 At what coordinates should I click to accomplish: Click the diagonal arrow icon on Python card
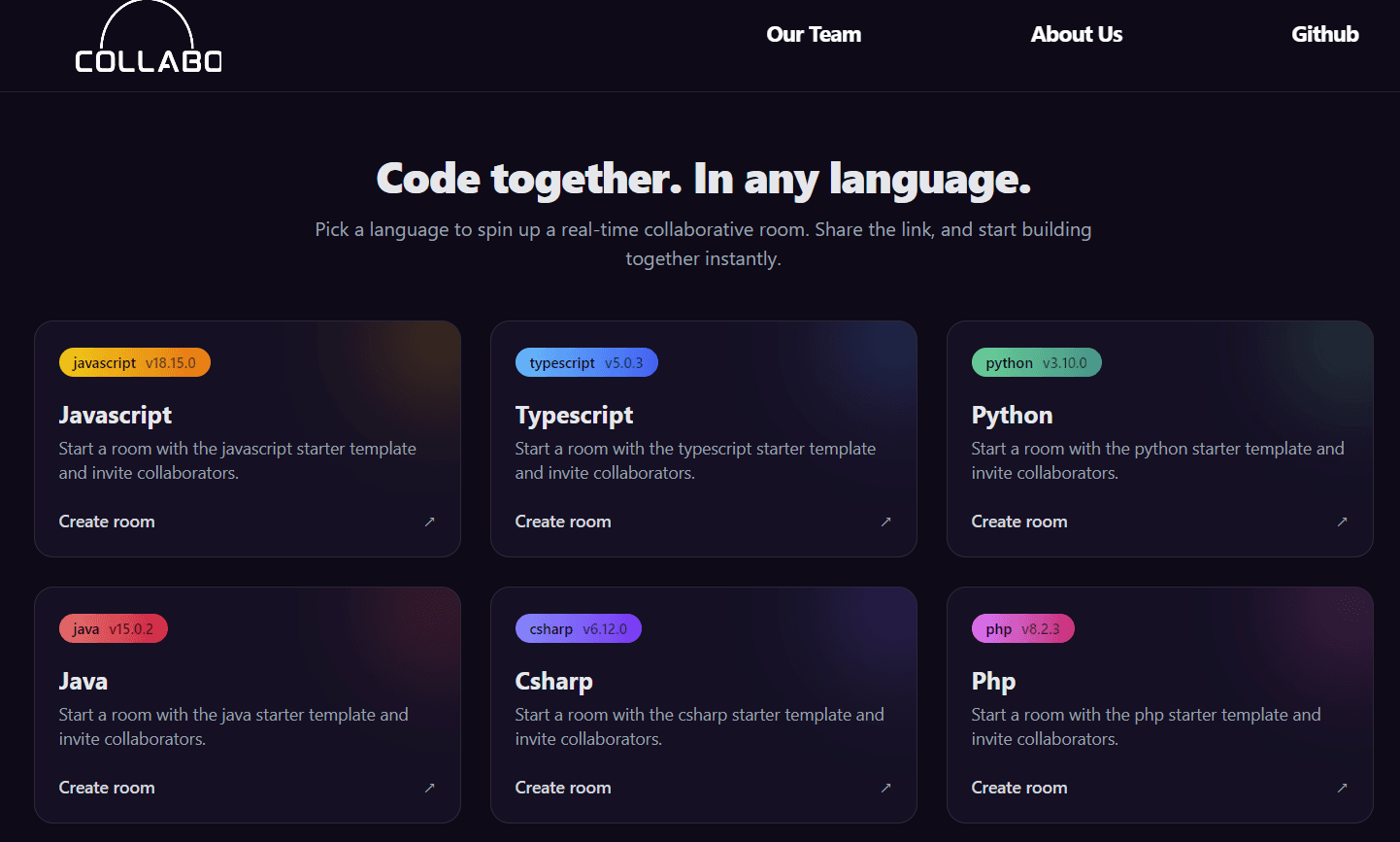click(x=1342, y=522)
